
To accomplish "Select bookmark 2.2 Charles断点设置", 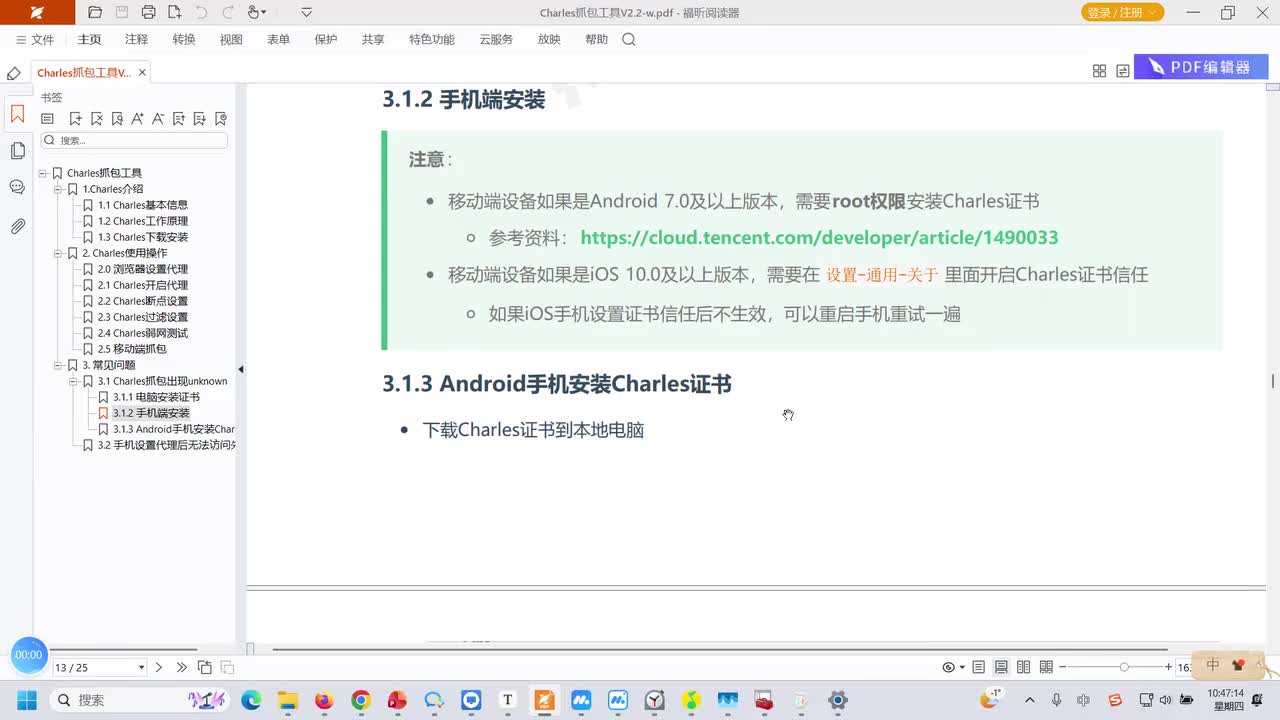I will tap(143, 301).
